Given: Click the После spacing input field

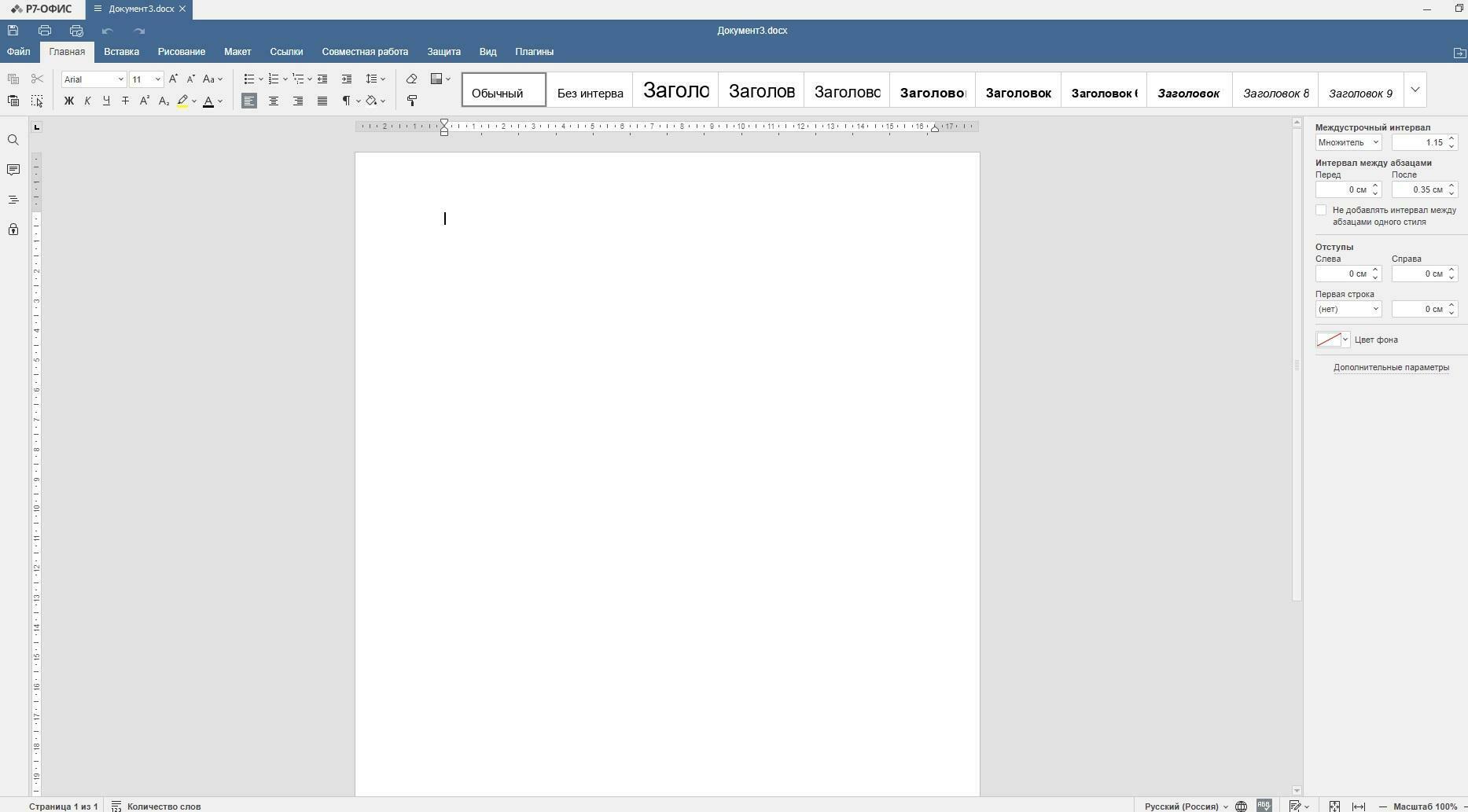Looking at the screenshot, I should coord(1419,189).
